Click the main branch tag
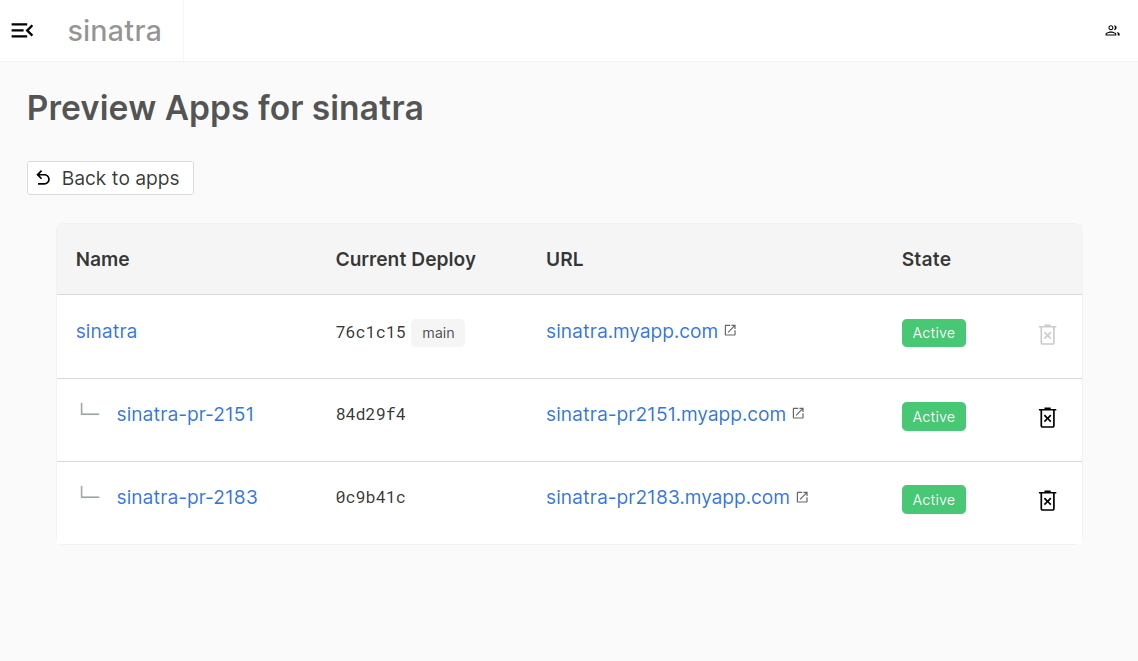The height and width of the screenshot is (661, 1138). coord(438,333)
